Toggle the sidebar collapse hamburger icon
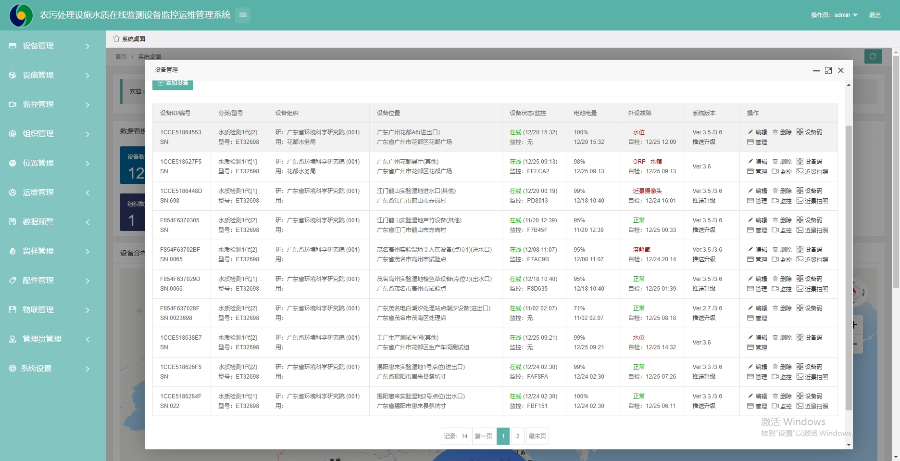 click(243, 15)
